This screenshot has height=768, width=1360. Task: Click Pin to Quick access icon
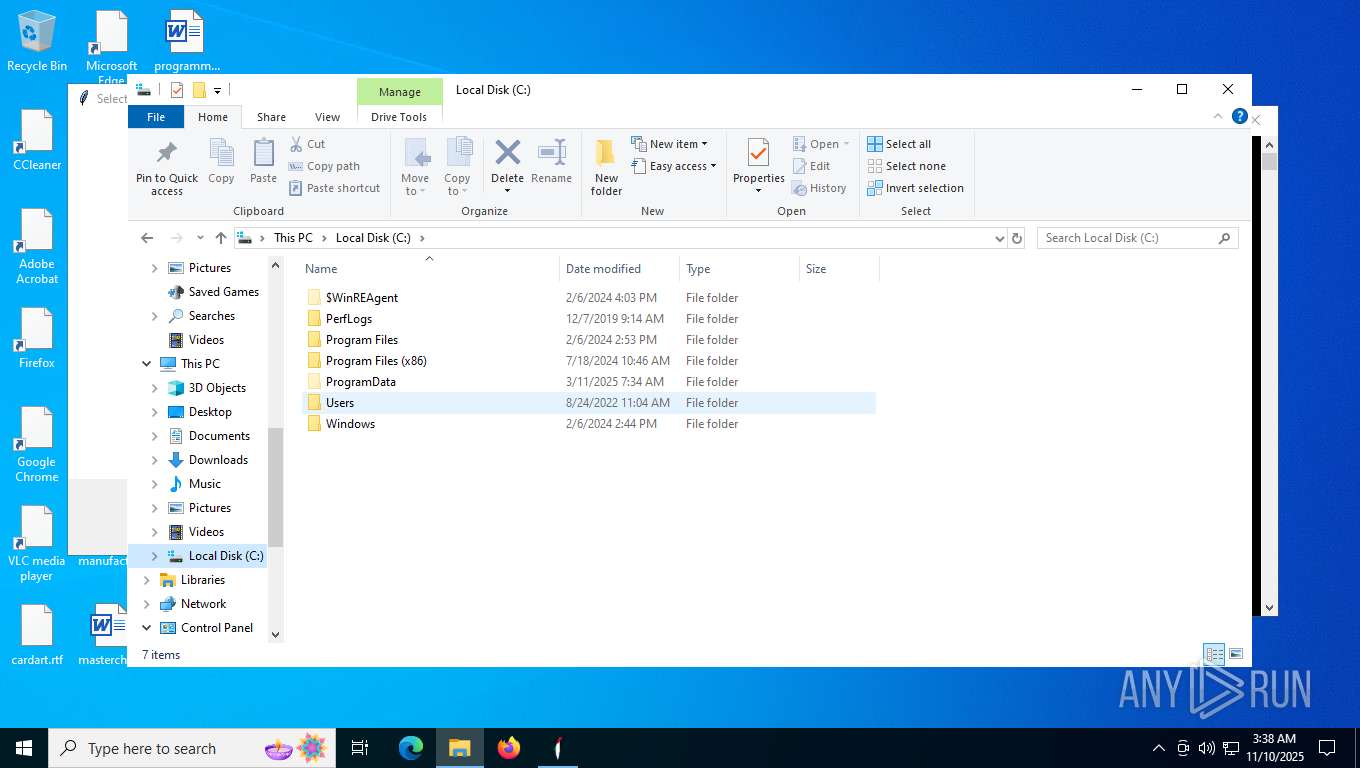tap(167, 153)
